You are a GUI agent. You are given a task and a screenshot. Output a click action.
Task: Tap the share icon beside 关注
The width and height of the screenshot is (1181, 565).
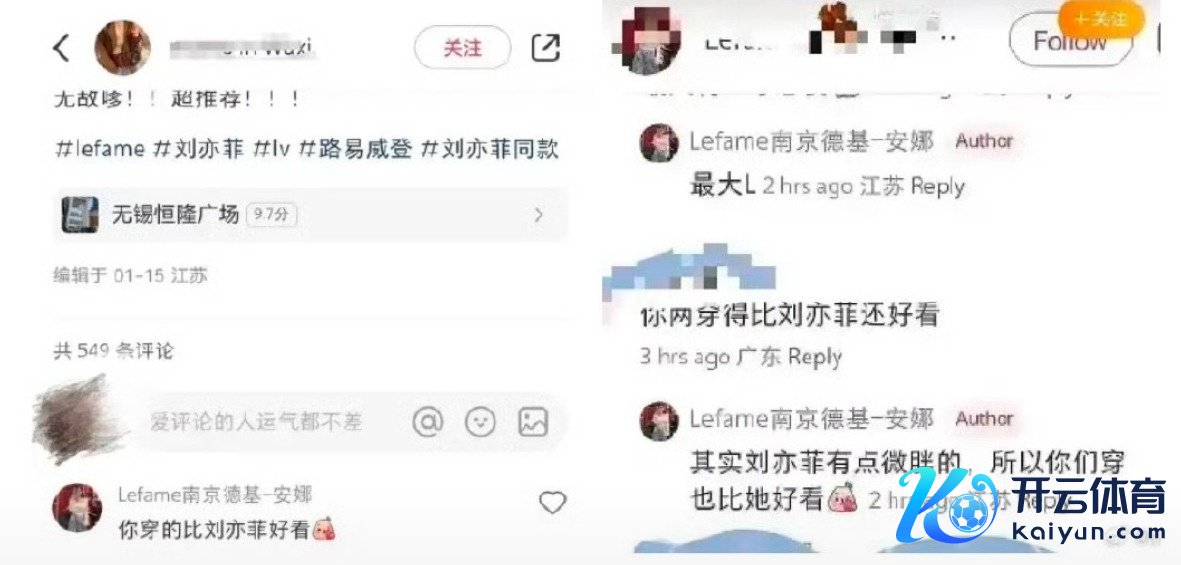[x=545, y=47]
